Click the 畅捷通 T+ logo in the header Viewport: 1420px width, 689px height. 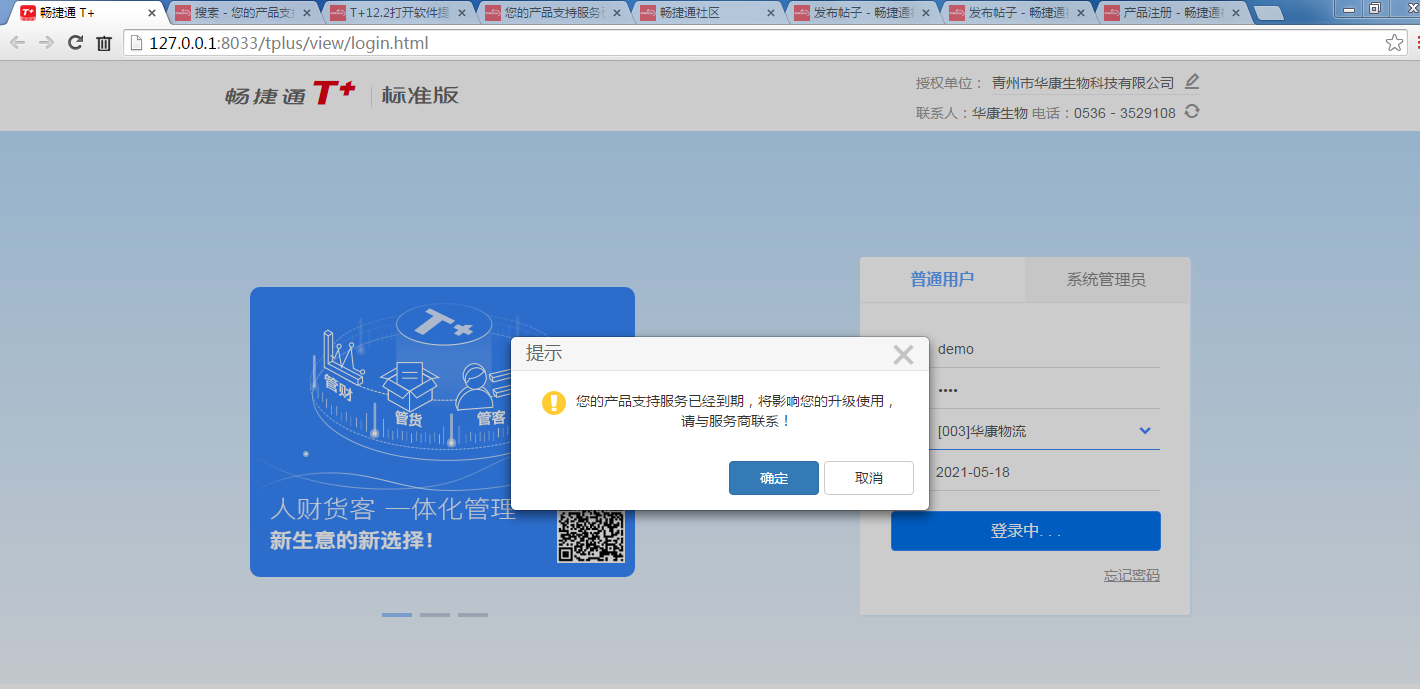pos(290,95)
